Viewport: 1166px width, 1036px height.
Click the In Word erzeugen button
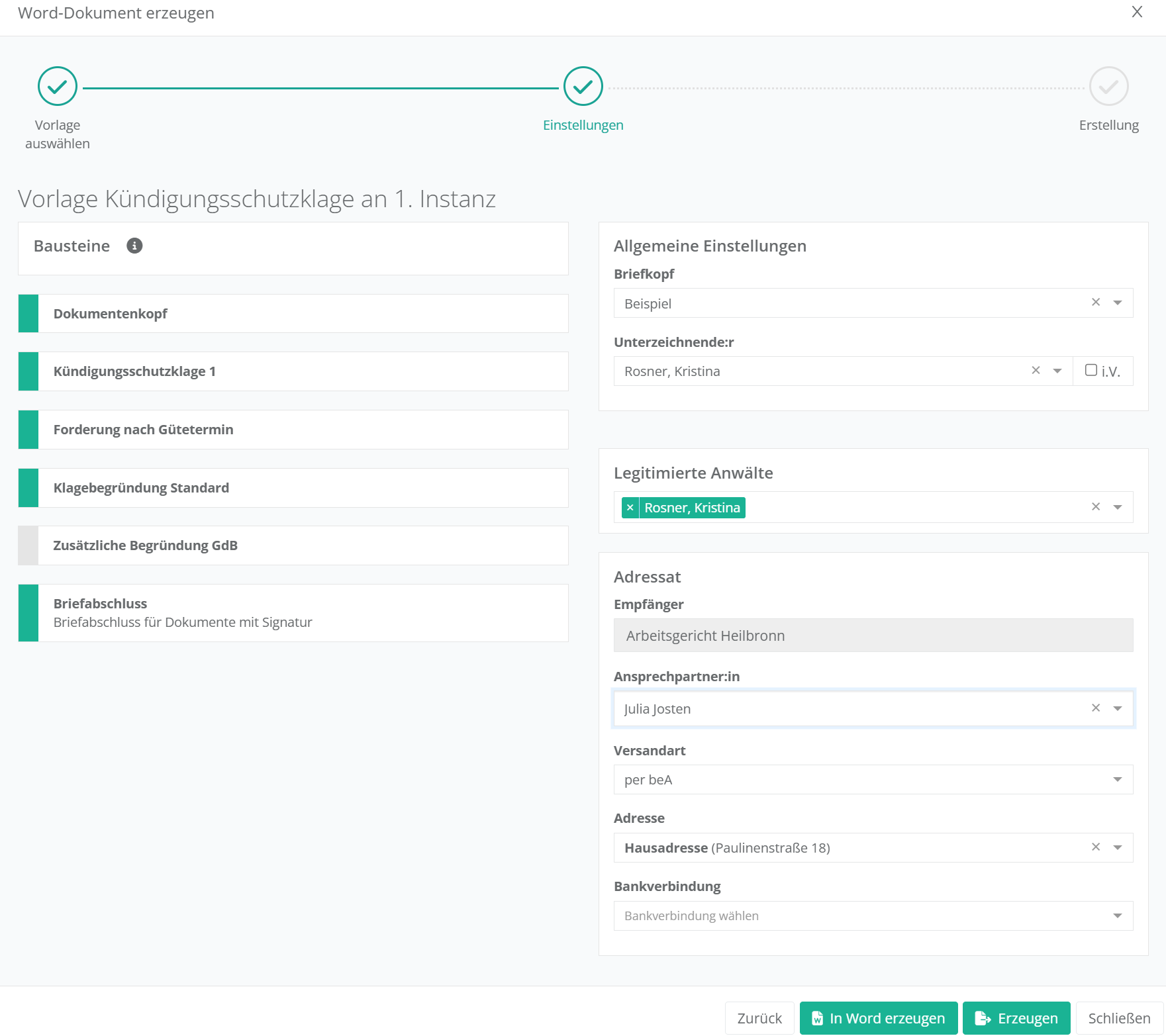tap(878, 1018)
